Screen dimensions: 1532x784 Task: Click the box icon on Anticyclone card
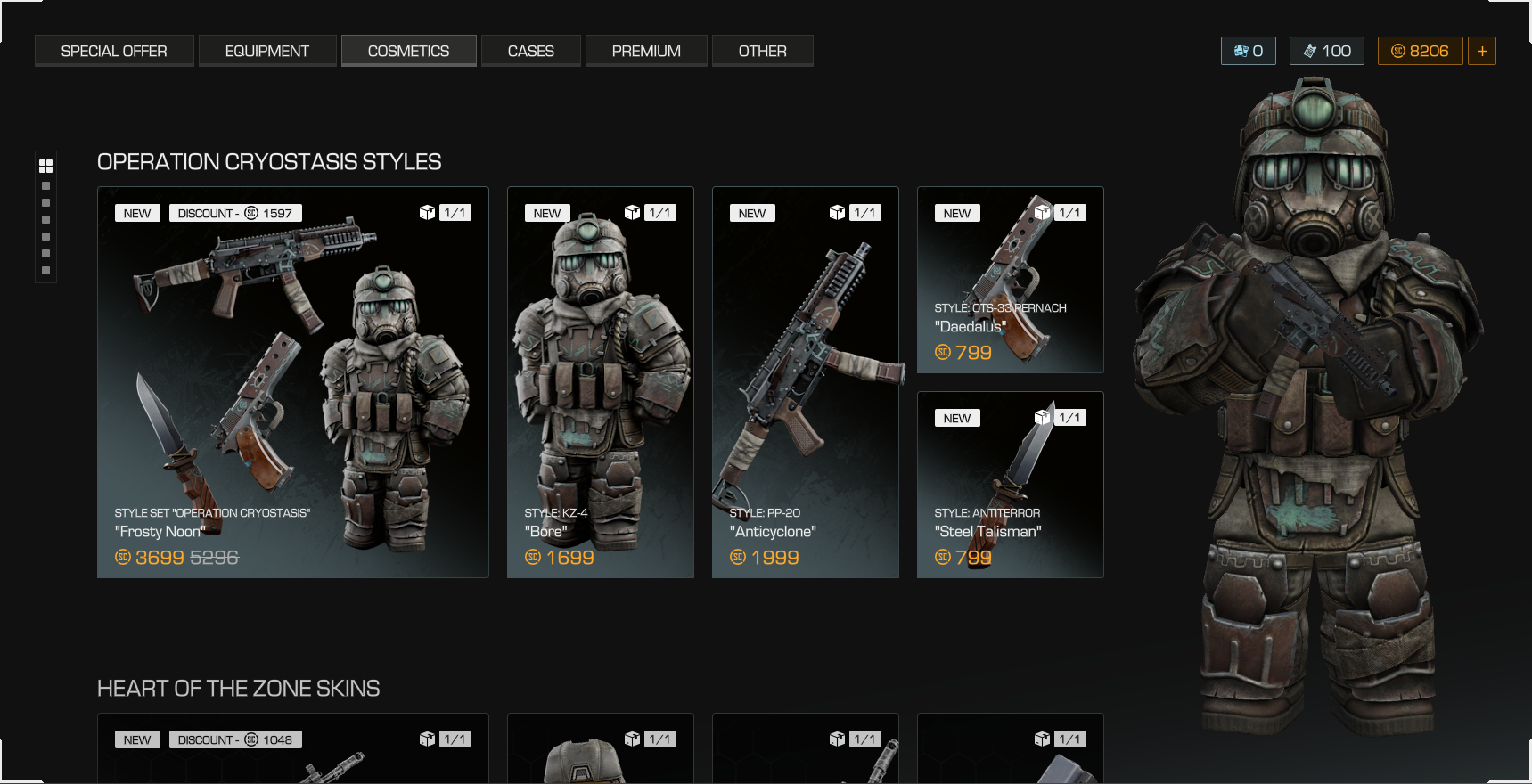pos(837,212)
